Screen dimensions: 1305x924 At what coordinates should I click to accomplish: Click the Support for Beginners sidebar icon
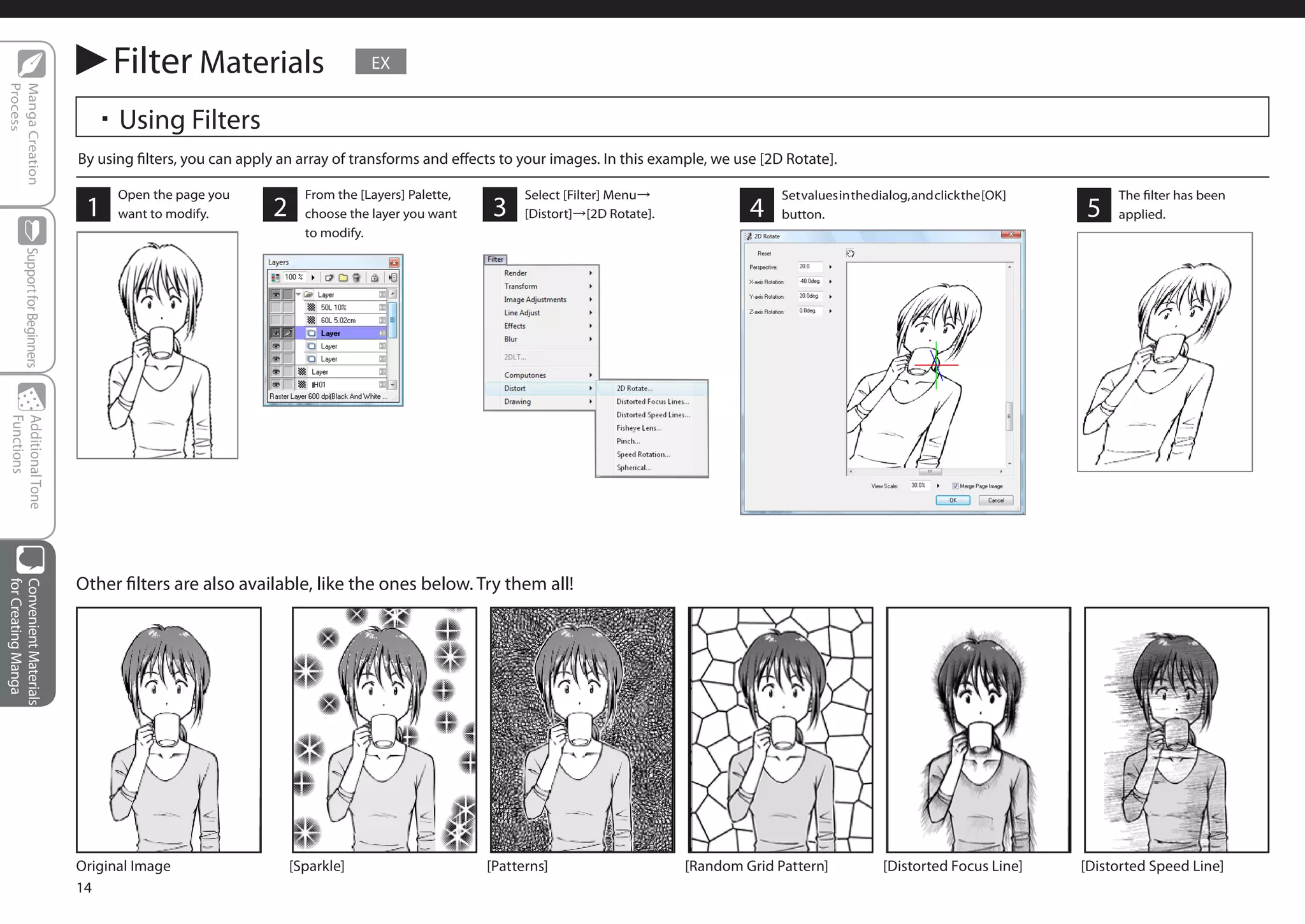pos(31,230)
